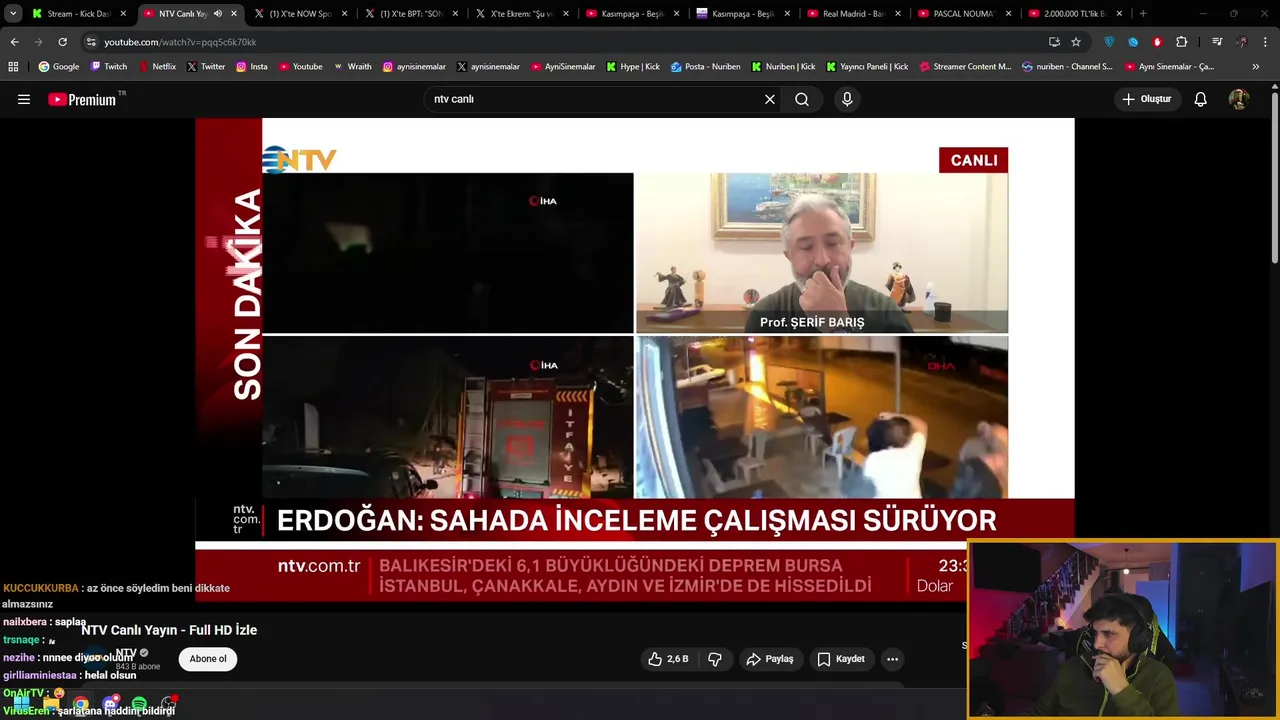1280x720 pixels.
Task: View site information icon in address bar
Action: click(x=91, y=42)
